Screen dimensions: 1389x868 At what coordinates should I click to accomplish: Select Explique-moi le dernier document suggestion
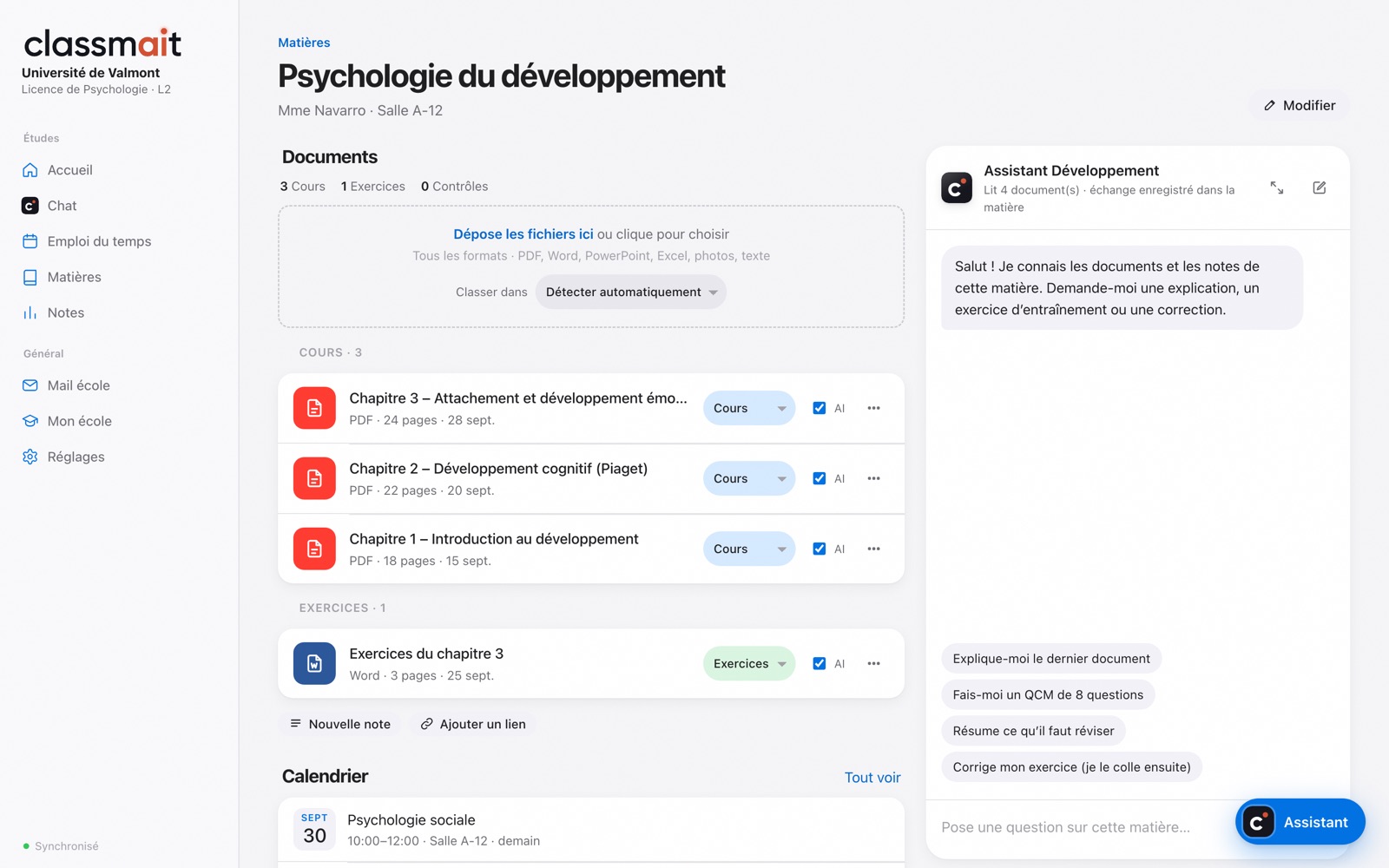(1051, 659)
